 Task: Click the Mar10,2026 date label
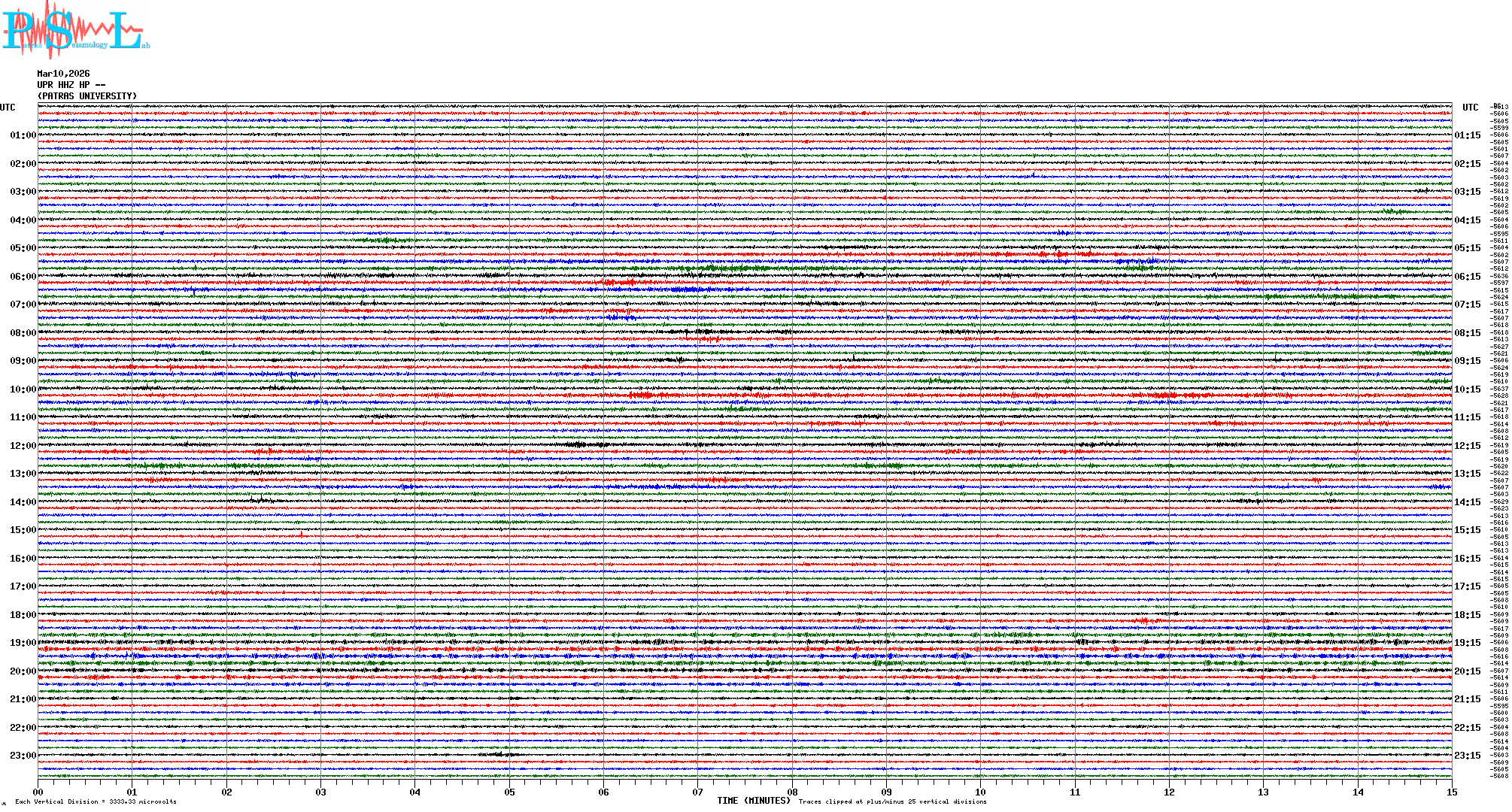[63, 74]
